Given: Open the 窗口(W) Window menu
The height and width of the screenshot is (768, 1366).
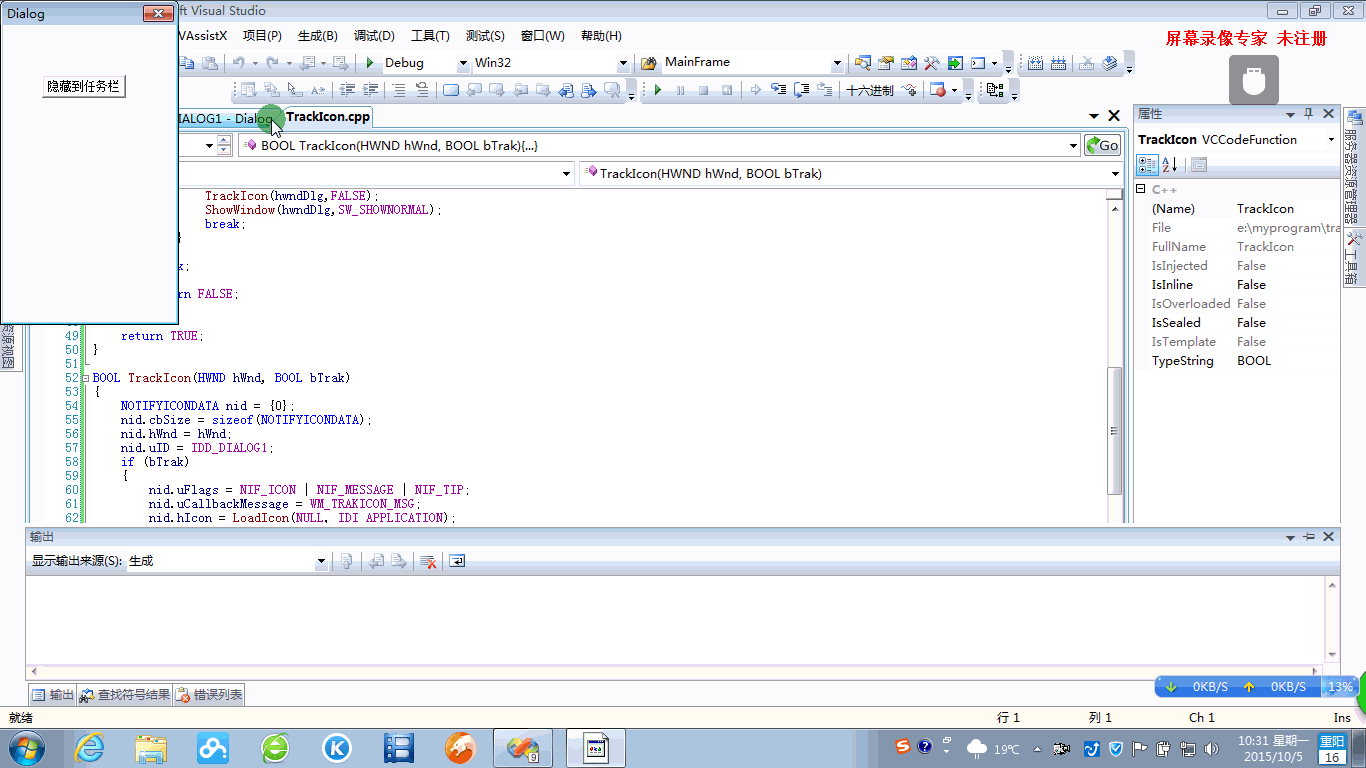Looking at the screenshot, I should (x=543, y=36).
